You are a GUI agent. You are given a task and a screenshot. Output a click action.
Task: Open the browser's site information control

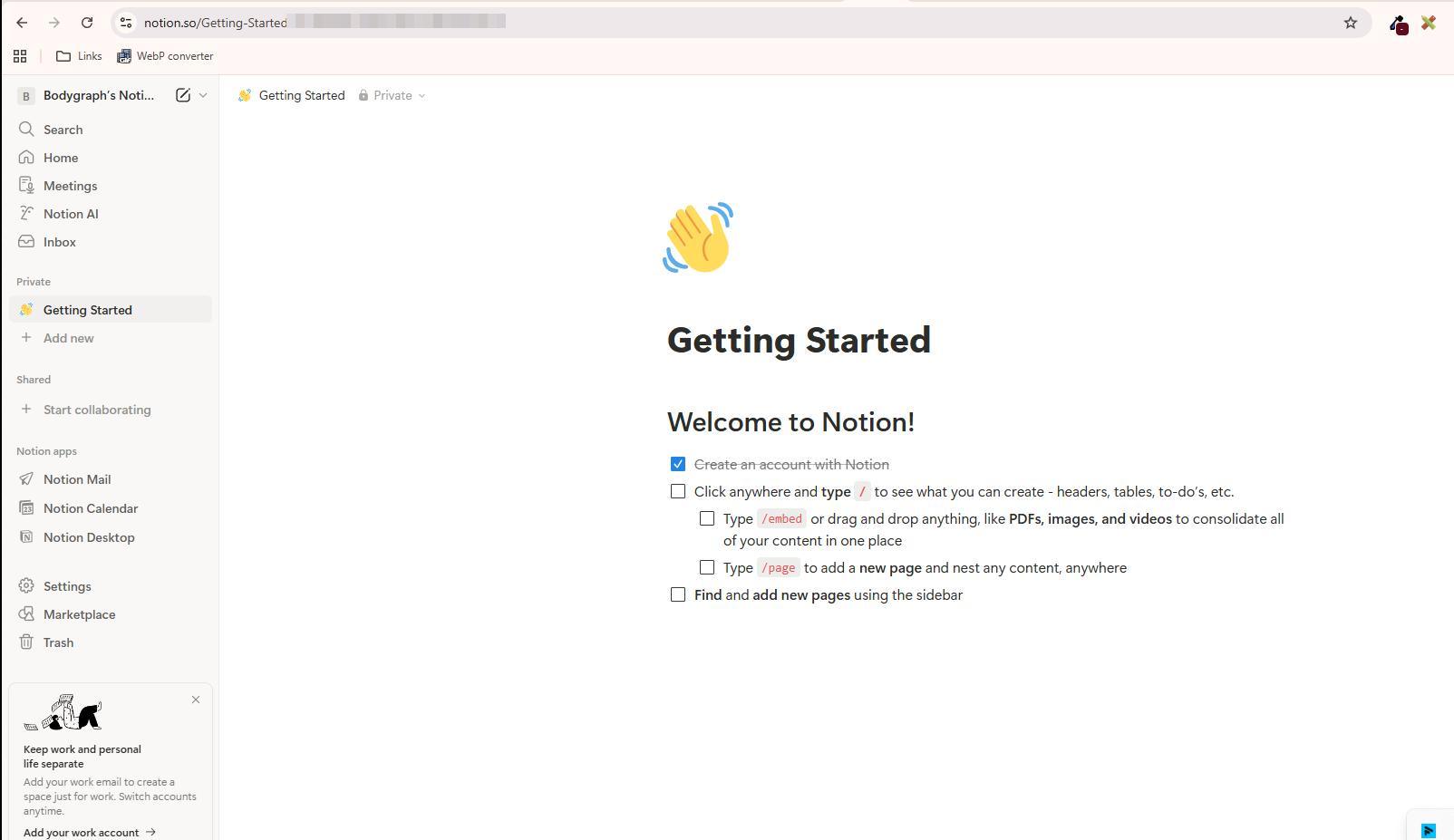126,23
